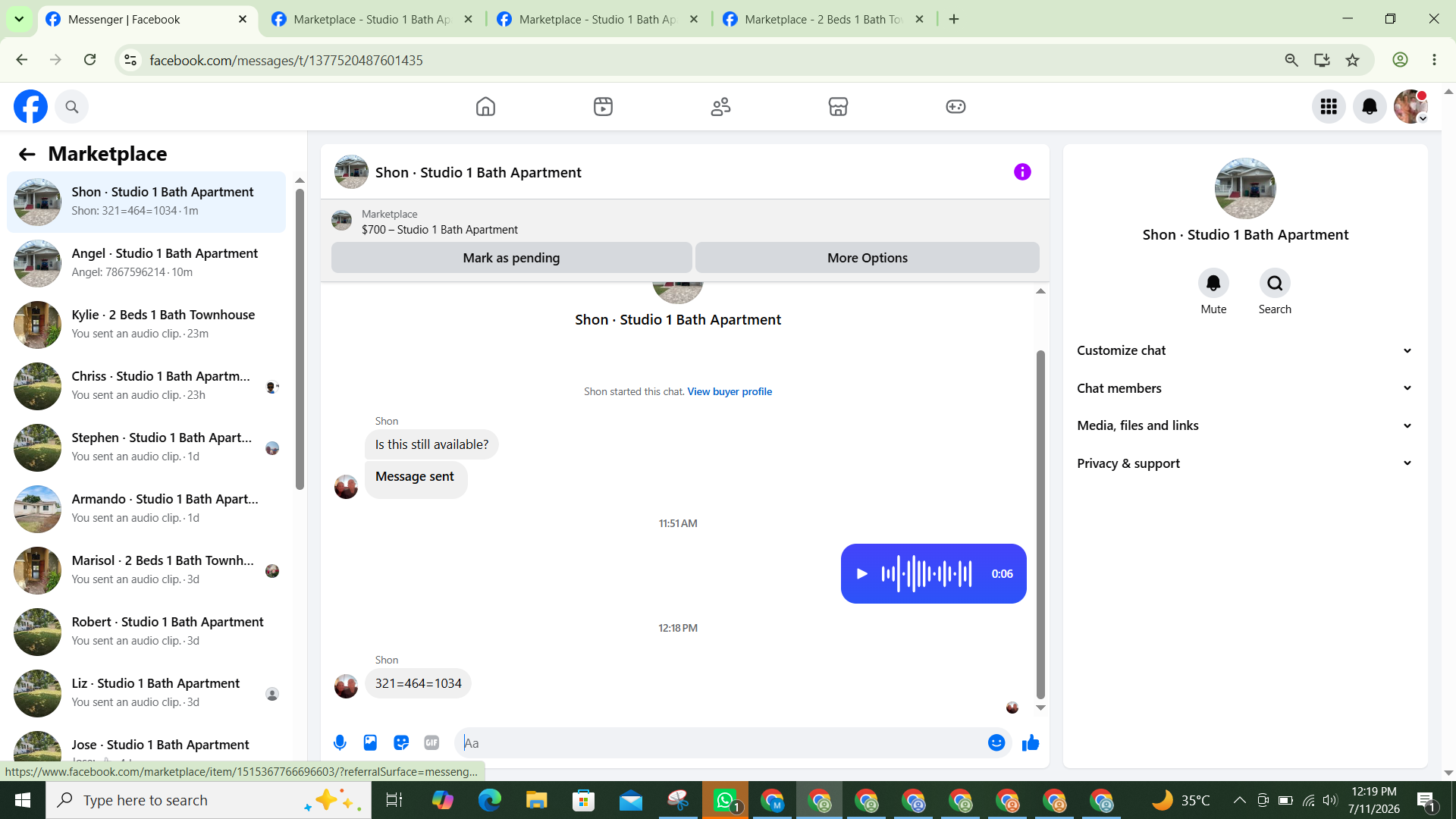Bookmark this page with the star icon
The image size is (1456, 819).
point(1352,60)
